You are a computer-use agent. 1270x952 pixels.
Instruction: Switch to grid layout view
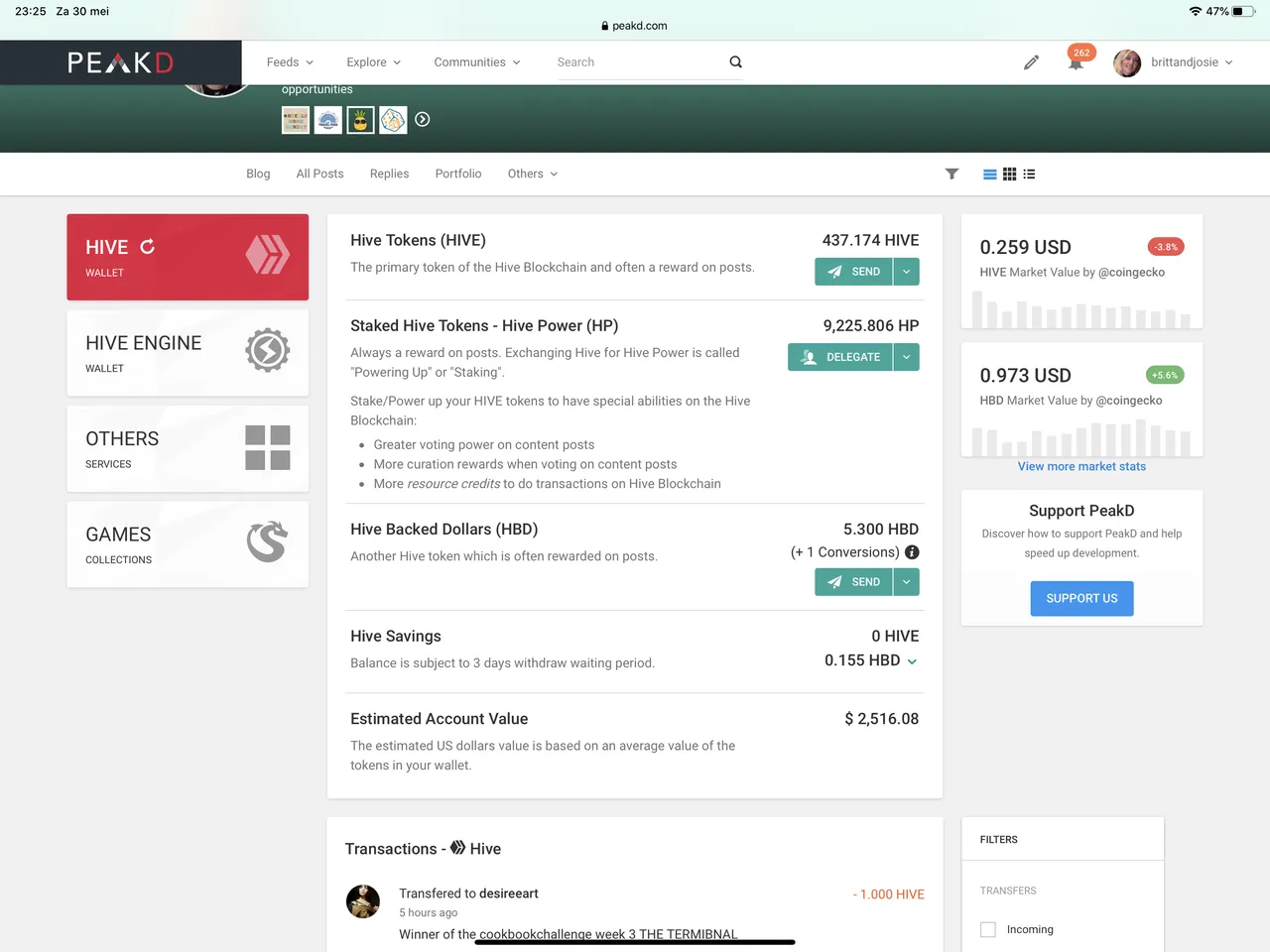point(1009,174)
